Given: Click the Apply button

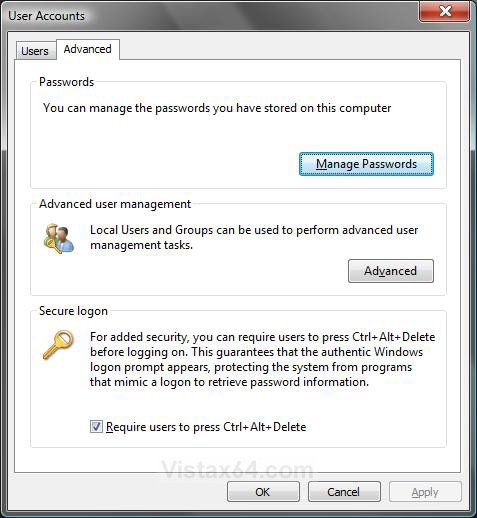Looking at the screenshot, I should (x=425, y=492).
